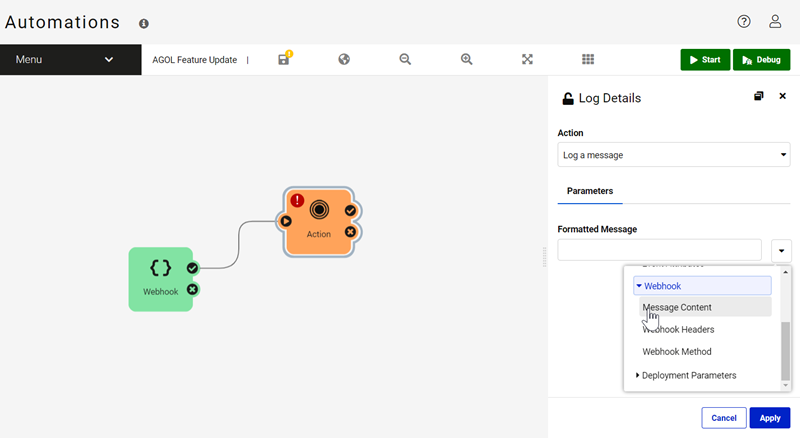Open the help question mark icon
800x438 pixels.
(x=744, y=21)
